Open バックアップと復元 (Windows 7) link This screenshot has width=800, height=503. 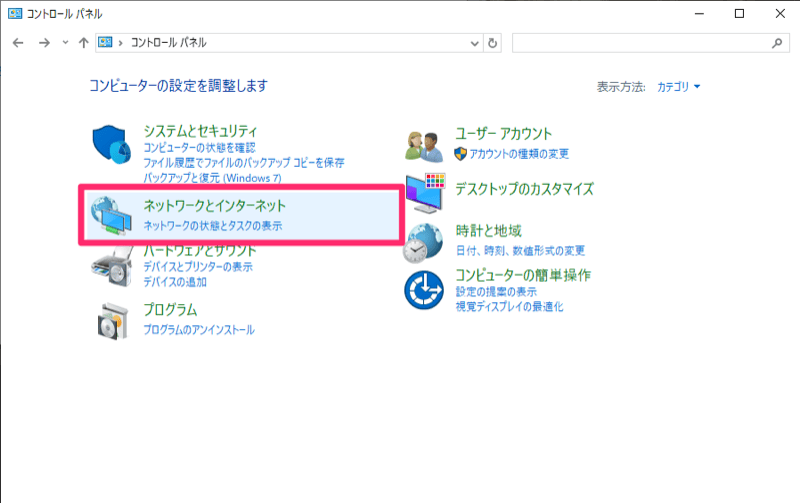212,177
